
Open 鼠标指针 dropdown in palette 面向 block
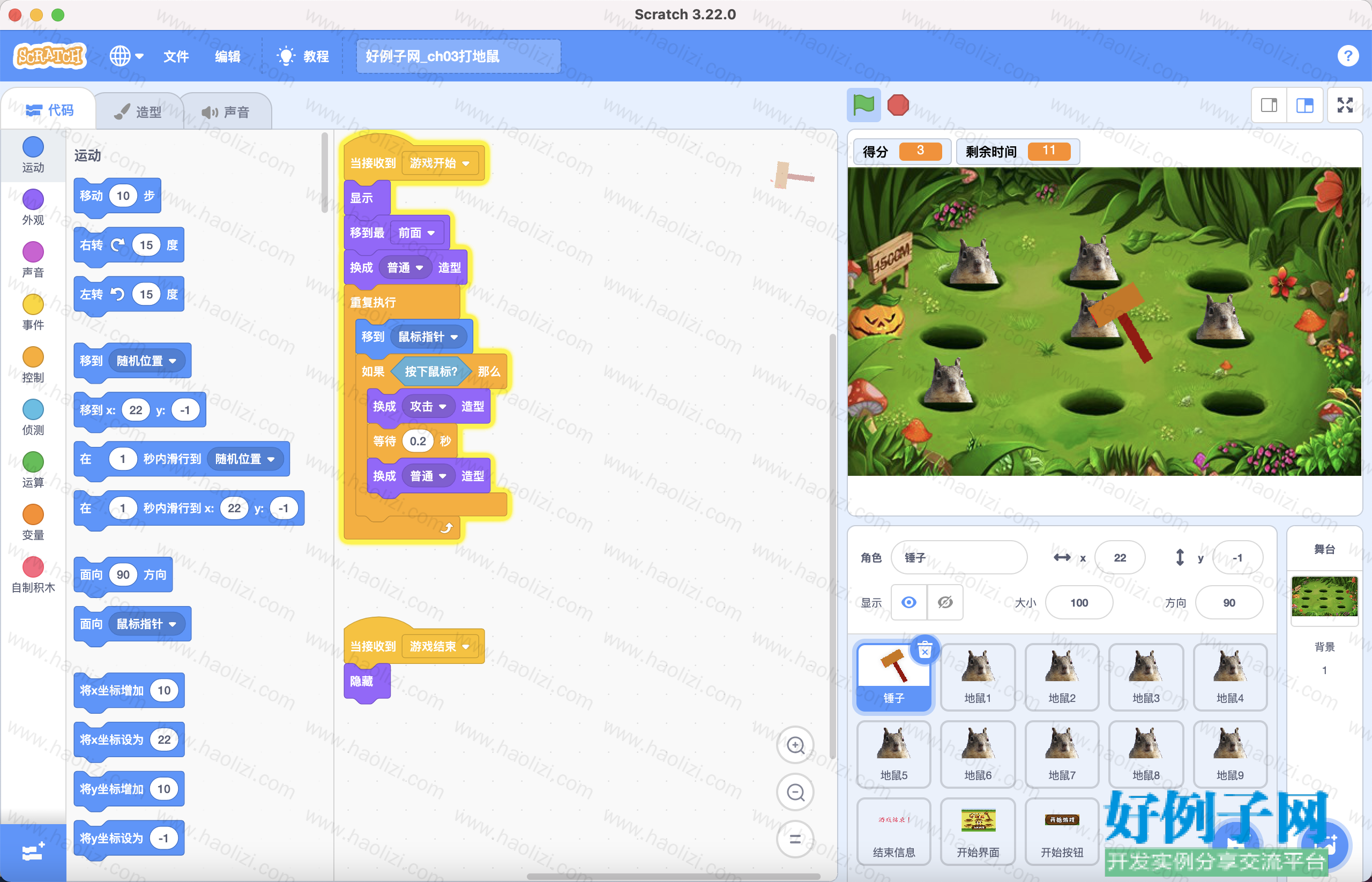146,624
